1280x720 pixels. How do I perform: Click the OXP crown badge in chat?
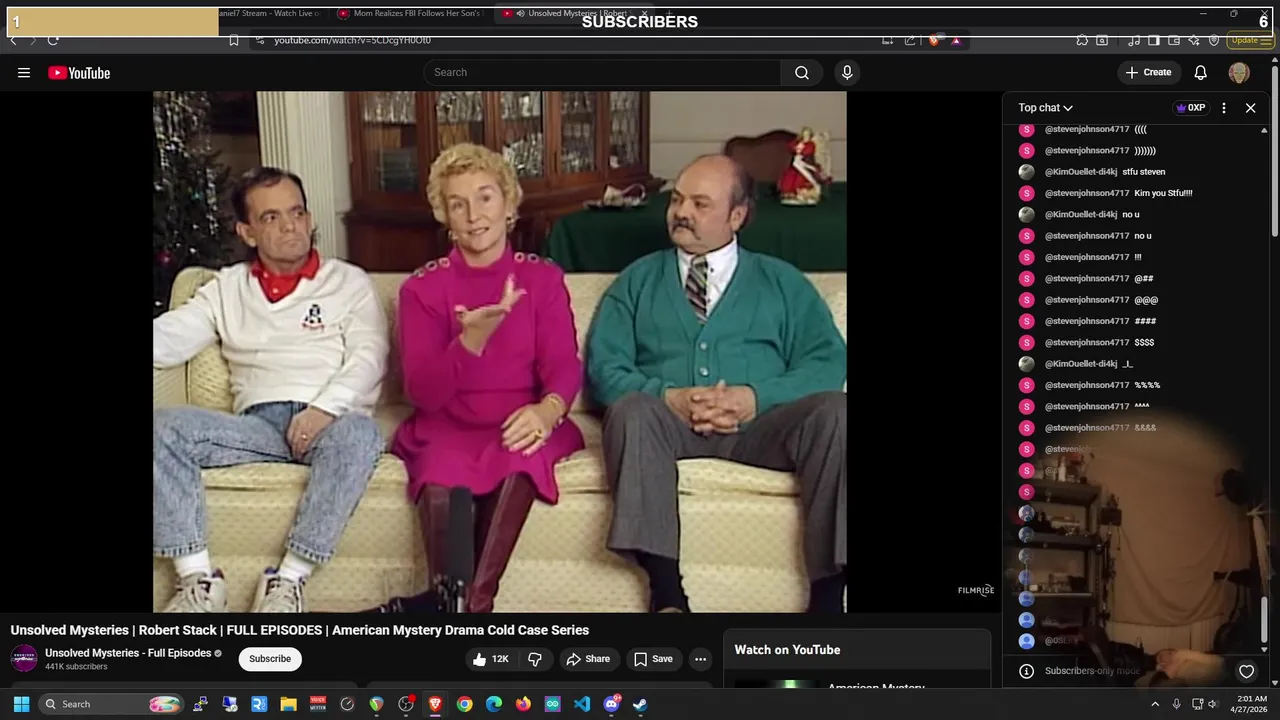(x=1191, y=108)
